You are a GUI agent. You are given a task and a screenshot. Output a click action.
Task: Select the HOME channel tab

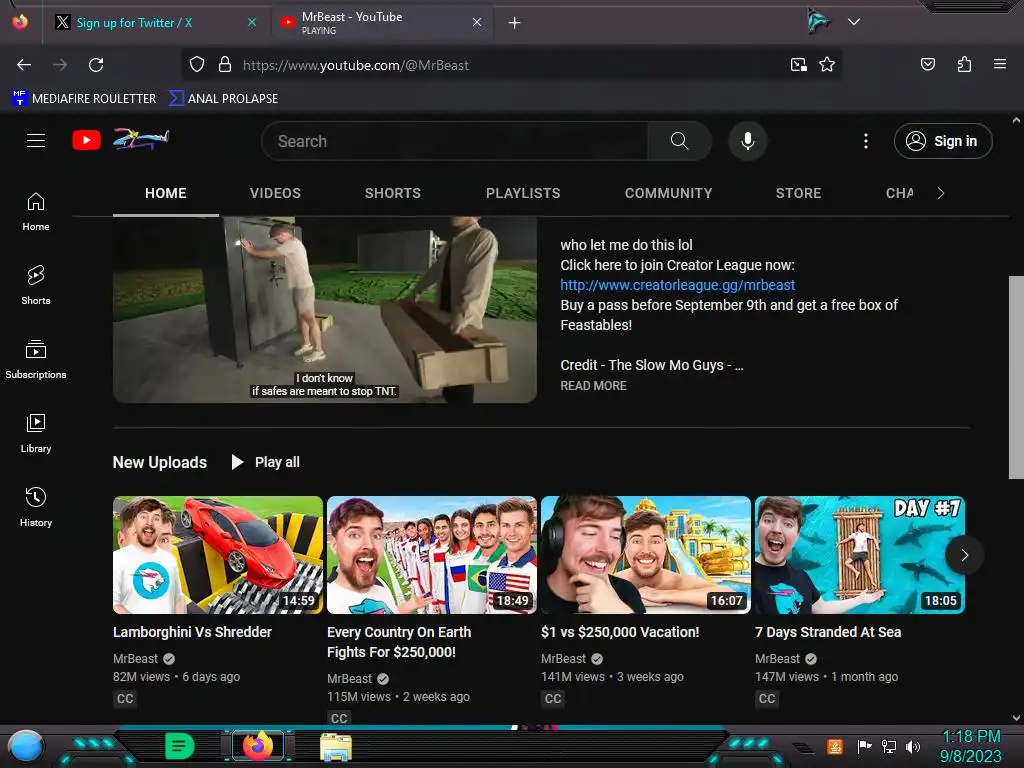166,193
